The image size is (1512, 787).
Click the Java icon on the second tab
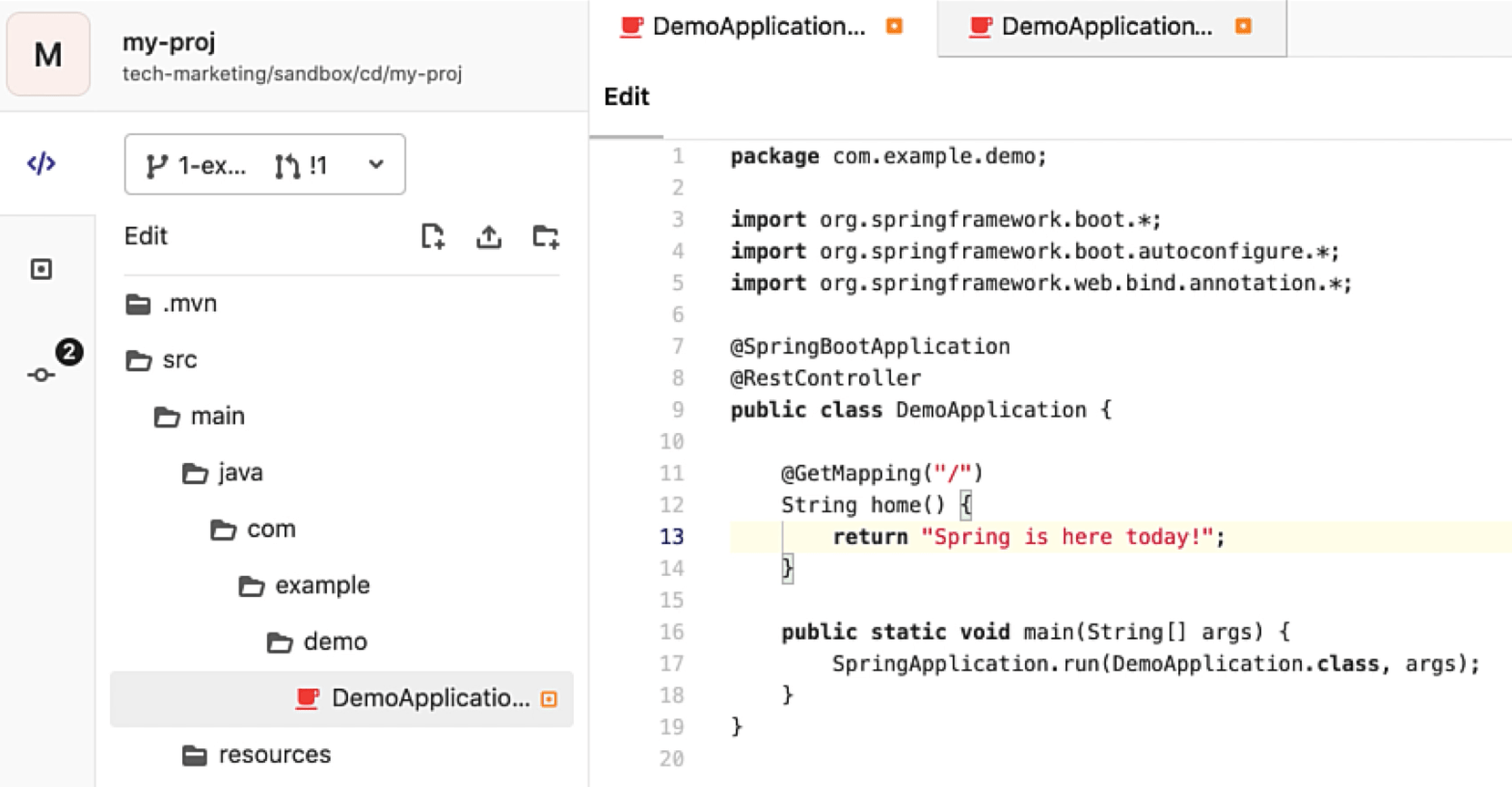coord(980,27)
